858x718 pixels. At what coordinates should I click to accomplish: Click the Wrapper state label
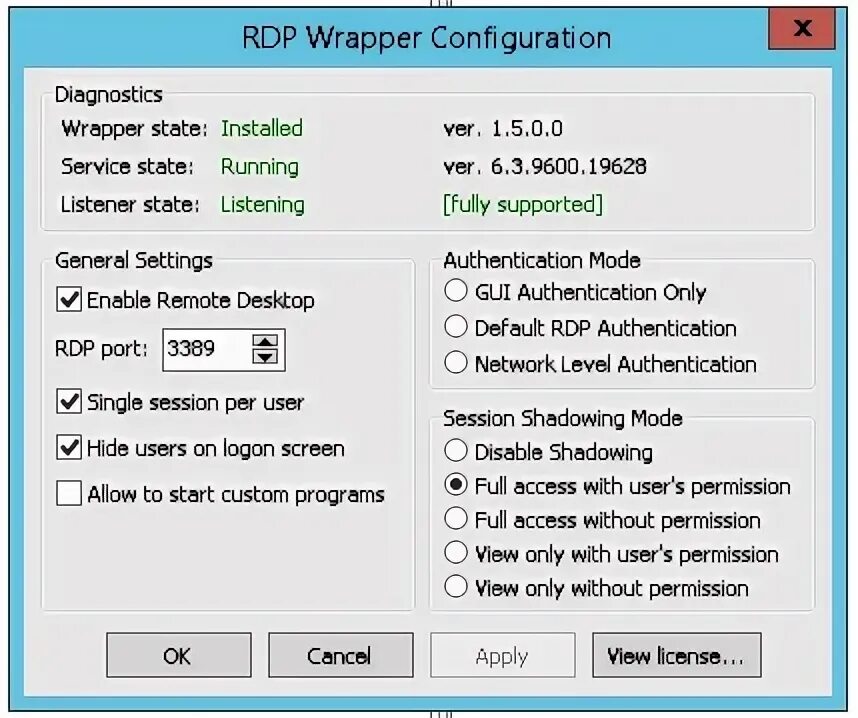pyautogui.click(x=135, y=129)
